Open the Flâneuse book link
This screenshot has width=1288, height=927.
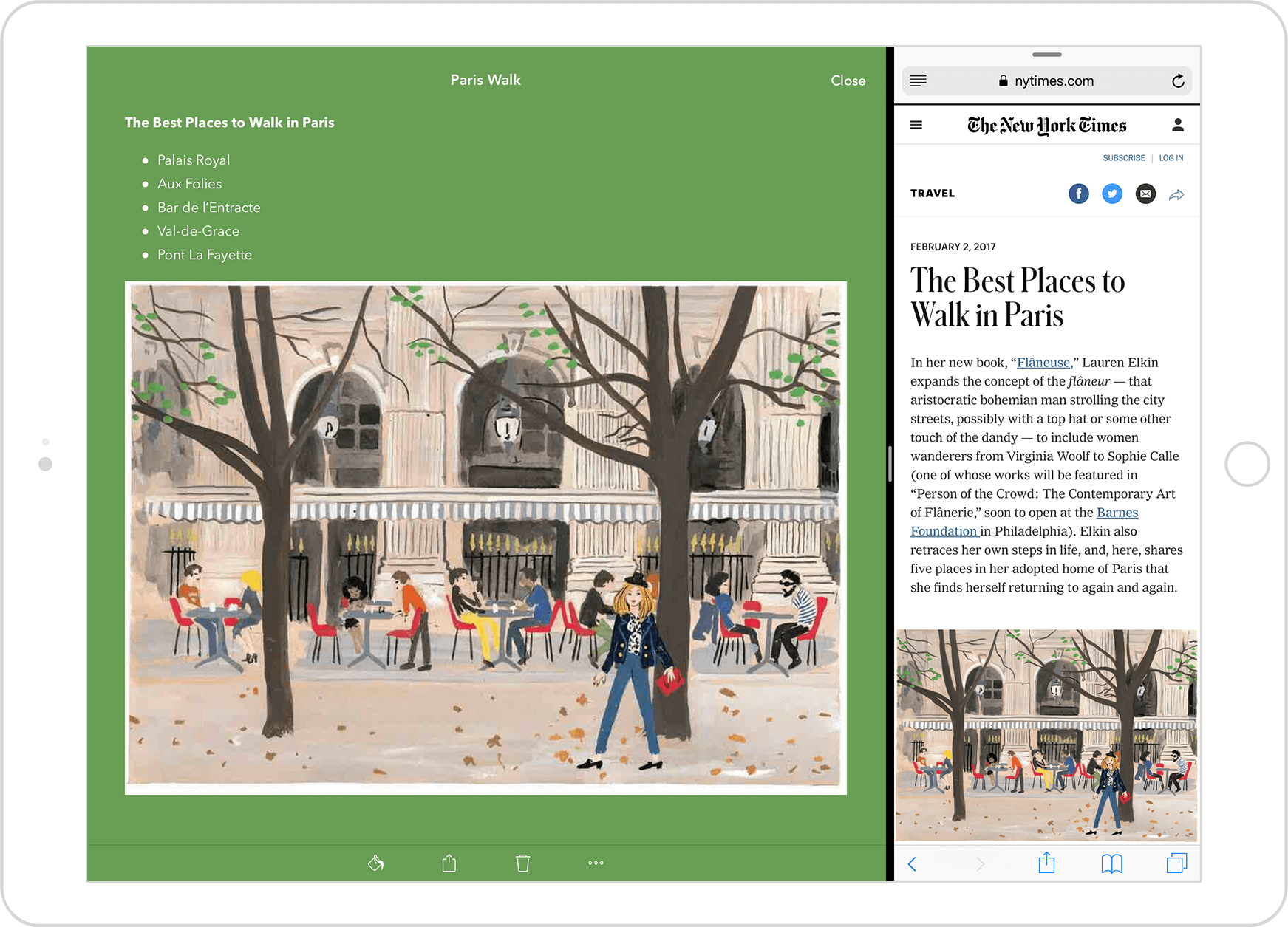(x=1044, y=363)
